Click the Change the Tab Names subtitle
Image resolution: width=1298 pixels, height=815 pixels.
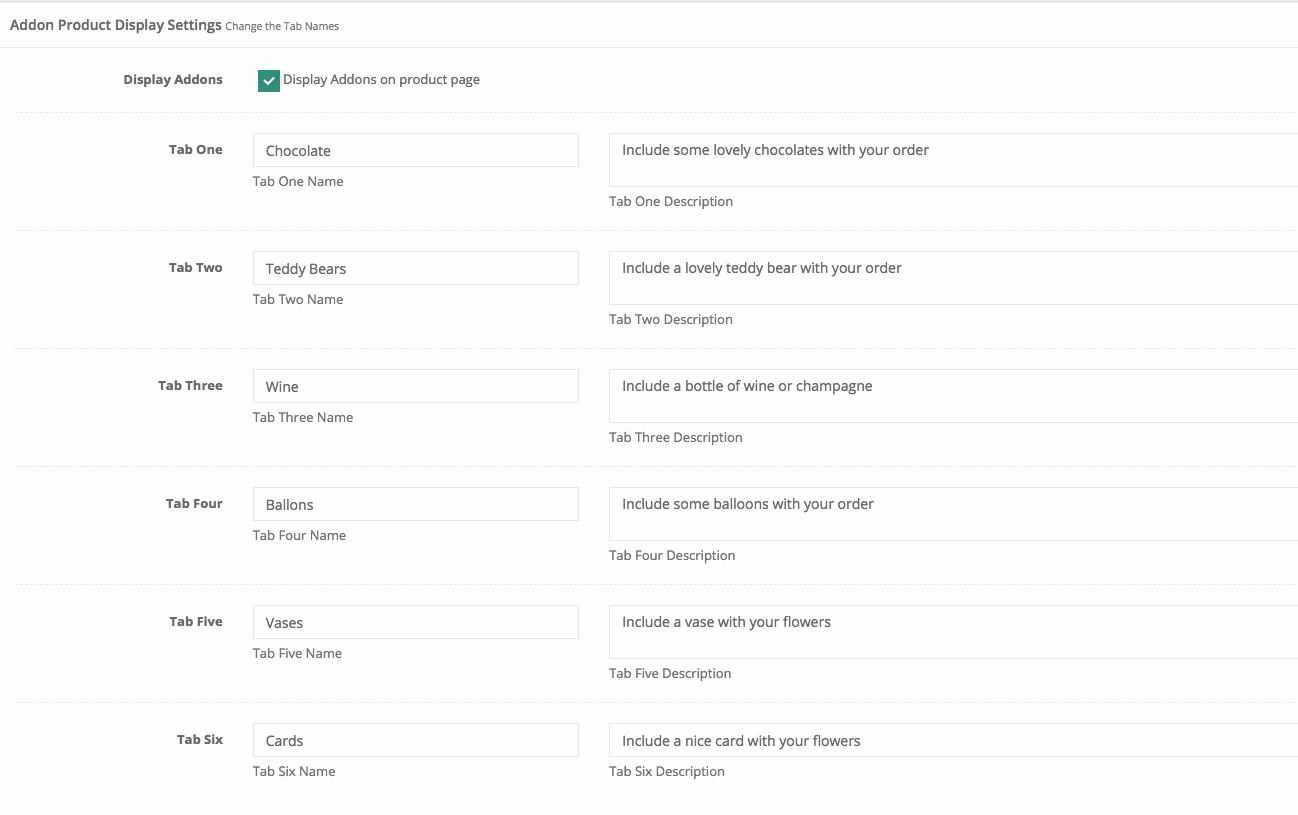(x=282, y=26)
